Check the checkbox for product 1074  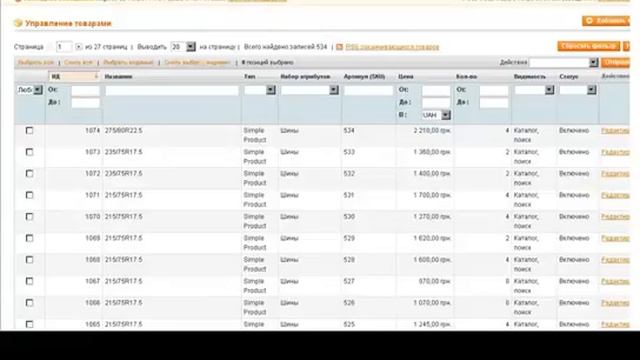[x=29, y=131]
